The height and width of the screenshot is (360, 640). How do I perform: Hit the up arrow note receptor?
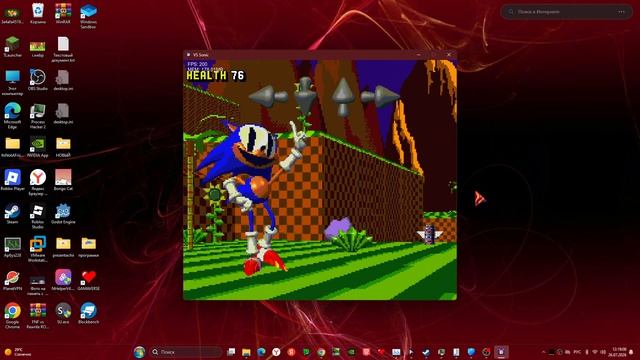point(343,97)
